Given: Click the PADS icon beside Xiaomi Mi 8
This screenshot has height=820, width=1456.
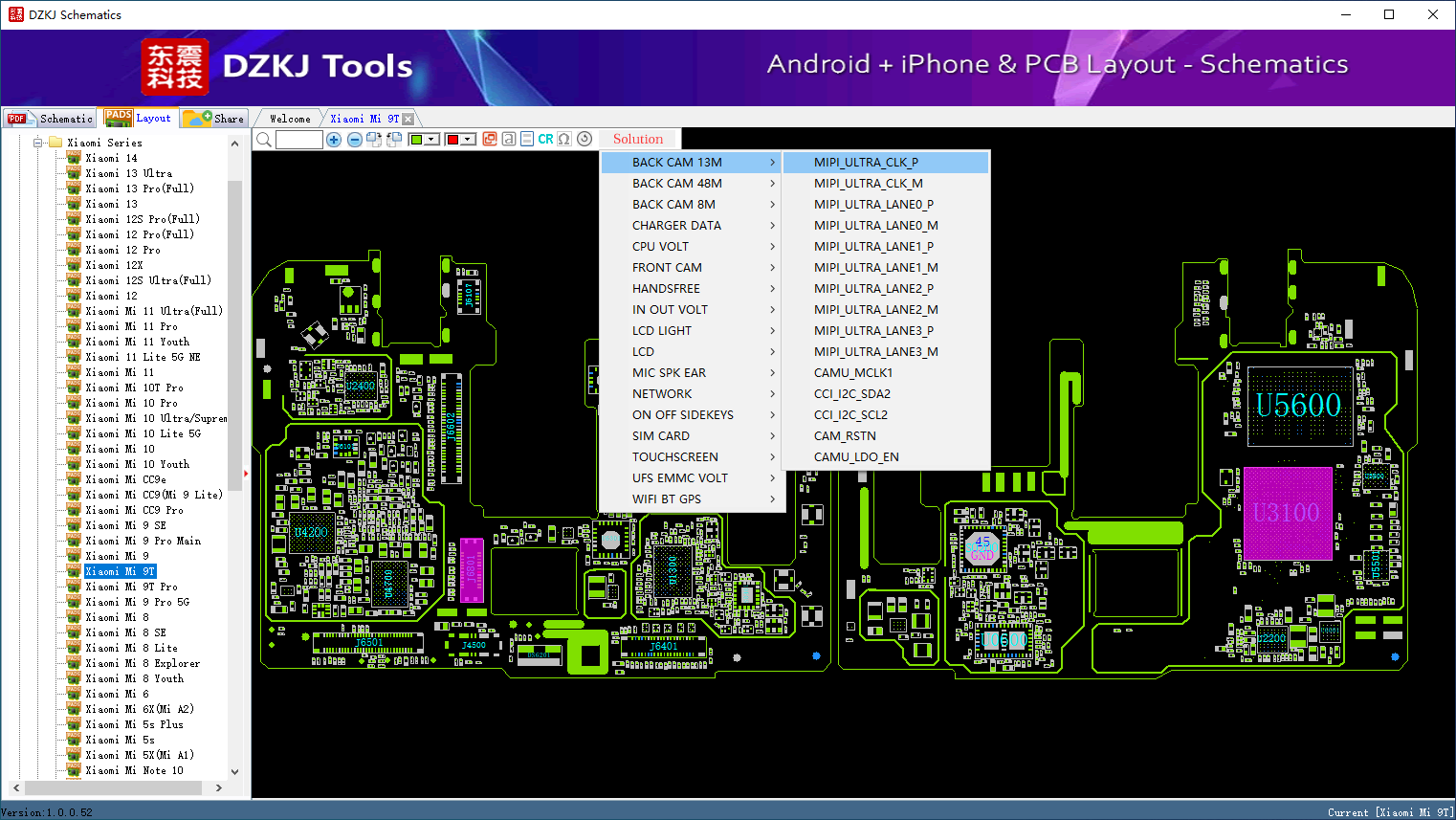Looking at the screenshot, I should point(74,617).
